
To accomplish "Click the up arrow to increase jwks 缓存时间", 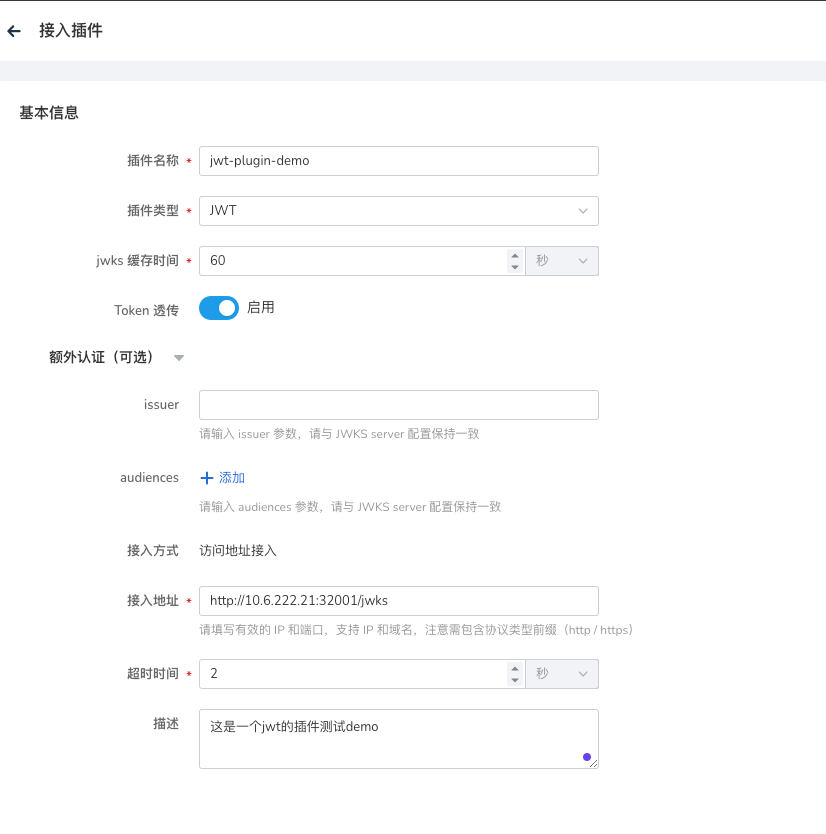I will click(x=515, y=254).
